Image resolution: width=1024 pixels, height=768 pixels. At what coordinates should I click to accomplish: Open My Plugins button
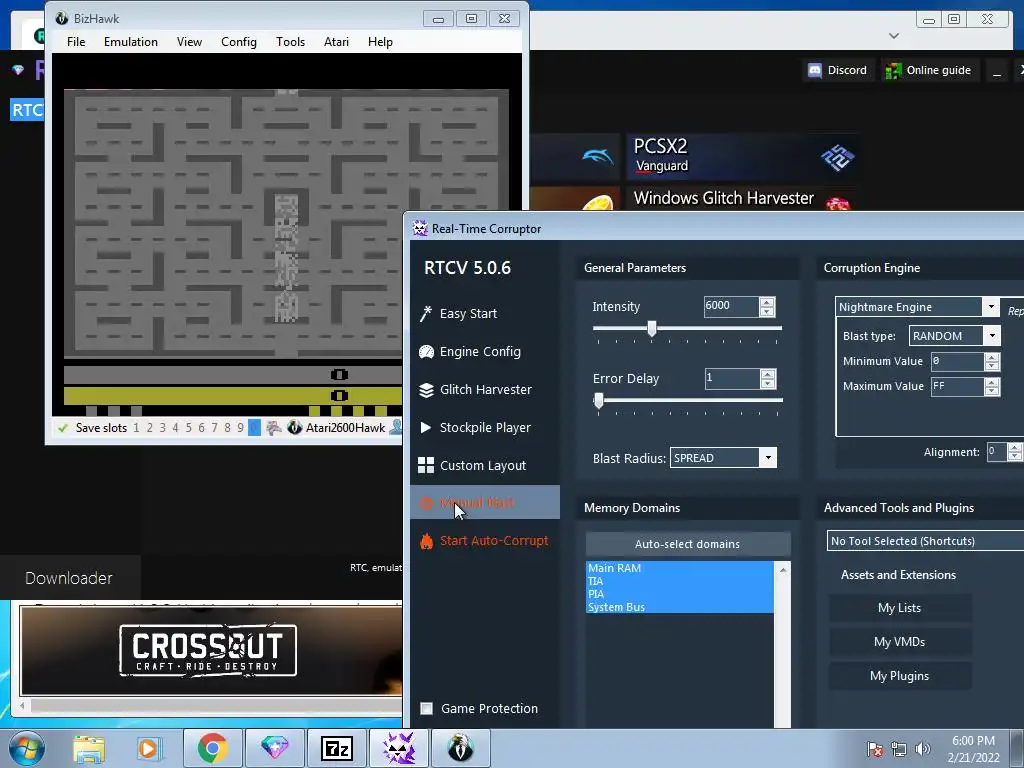899,676
